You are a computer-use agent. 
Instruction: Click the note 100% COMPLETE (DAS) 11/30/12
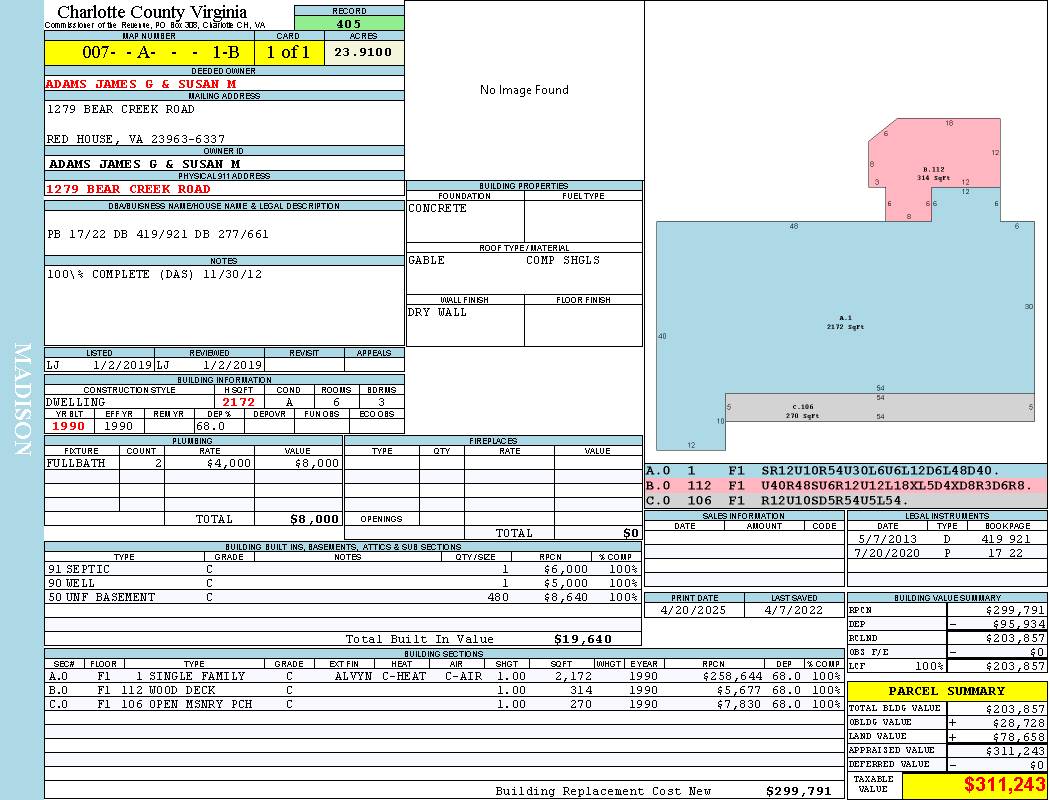tap(155, 274)
